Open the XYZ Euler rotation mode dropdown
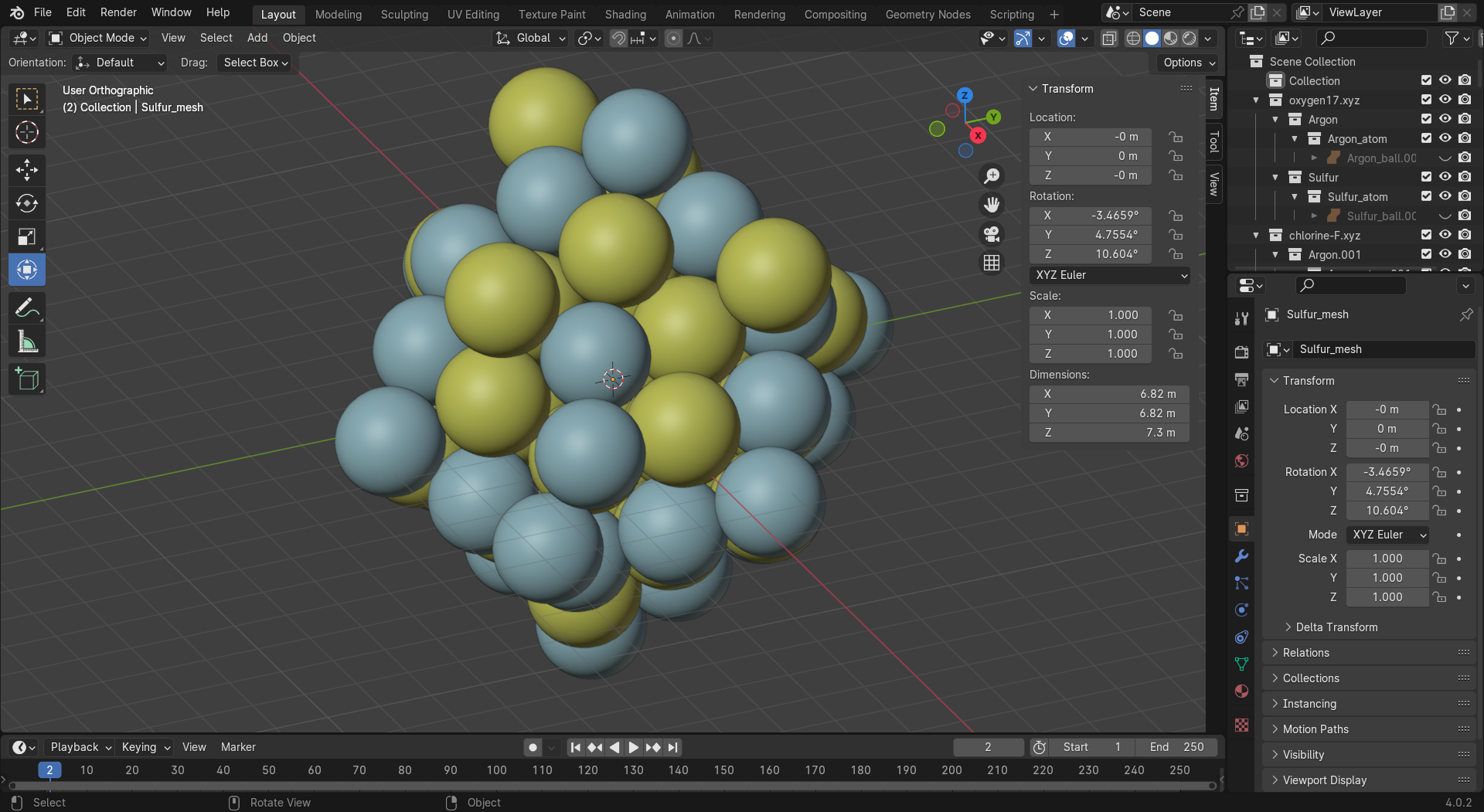 [1109, 275]
